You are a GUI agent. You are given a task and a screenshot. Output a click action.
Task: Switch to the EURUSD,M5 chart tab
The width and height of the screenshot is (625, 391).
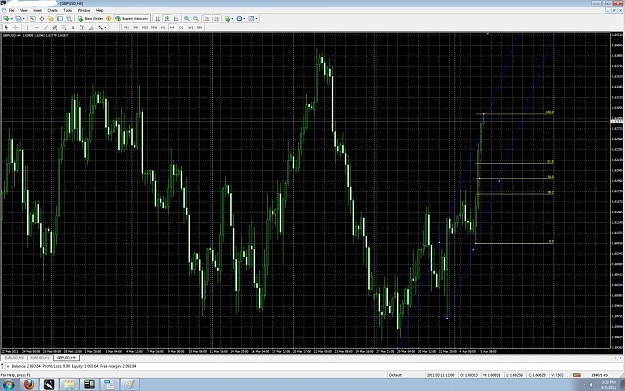[x=14, y=358]
